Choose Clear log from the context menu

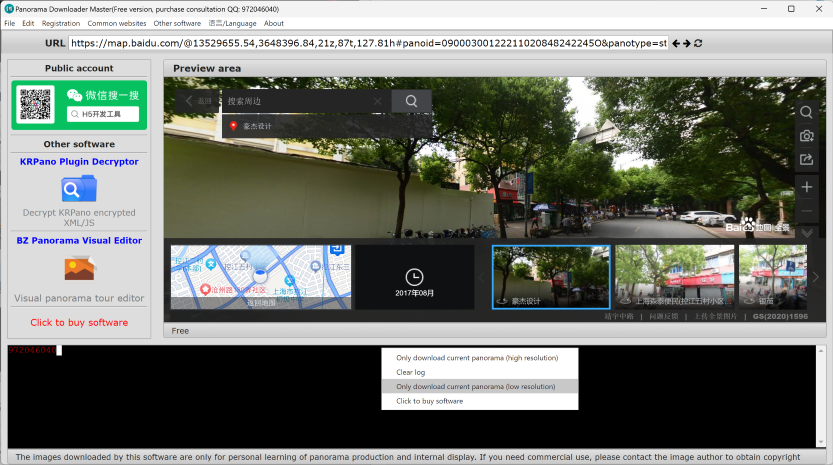tap(411, 372)
